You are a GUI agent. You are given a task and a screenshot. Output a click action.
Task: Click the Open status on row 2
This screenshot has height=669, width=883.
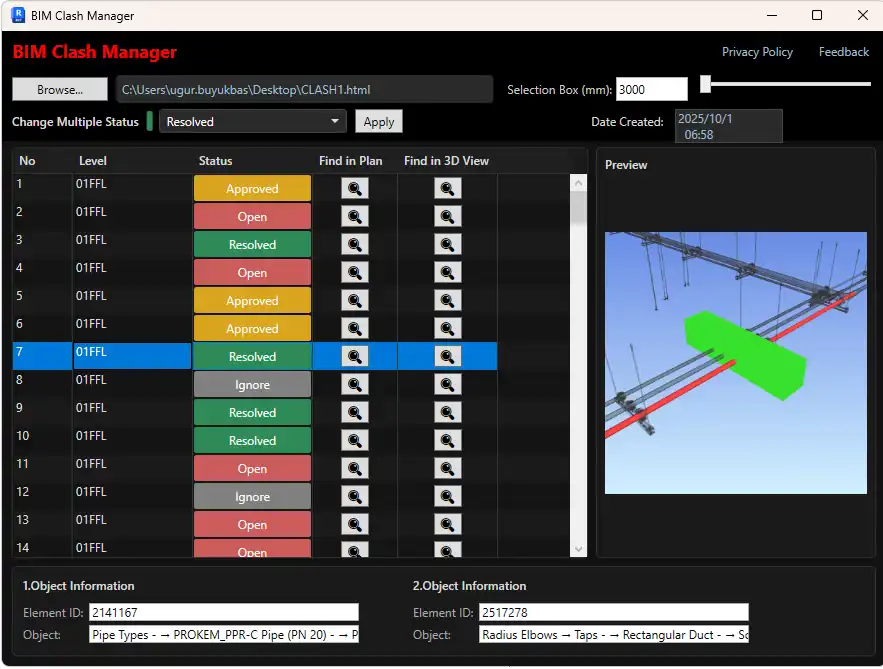tap(252, 216)
